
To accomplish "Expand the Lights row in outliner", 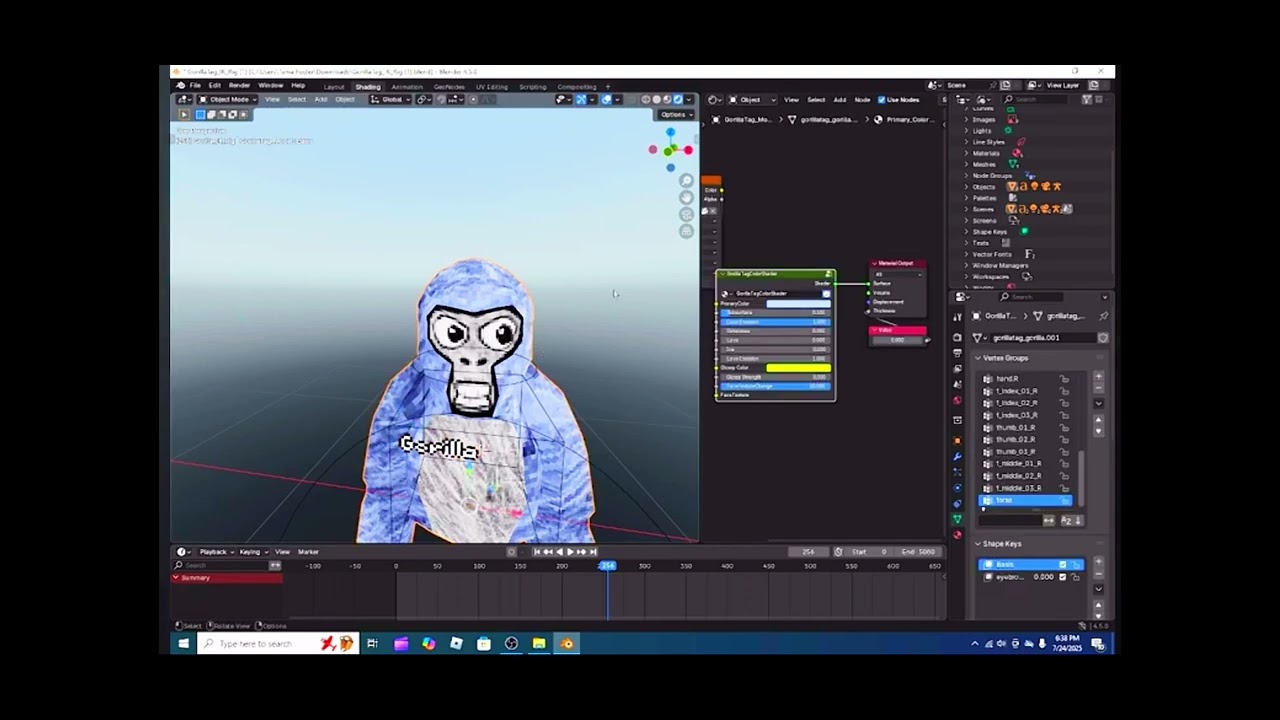I will [966, 131].
